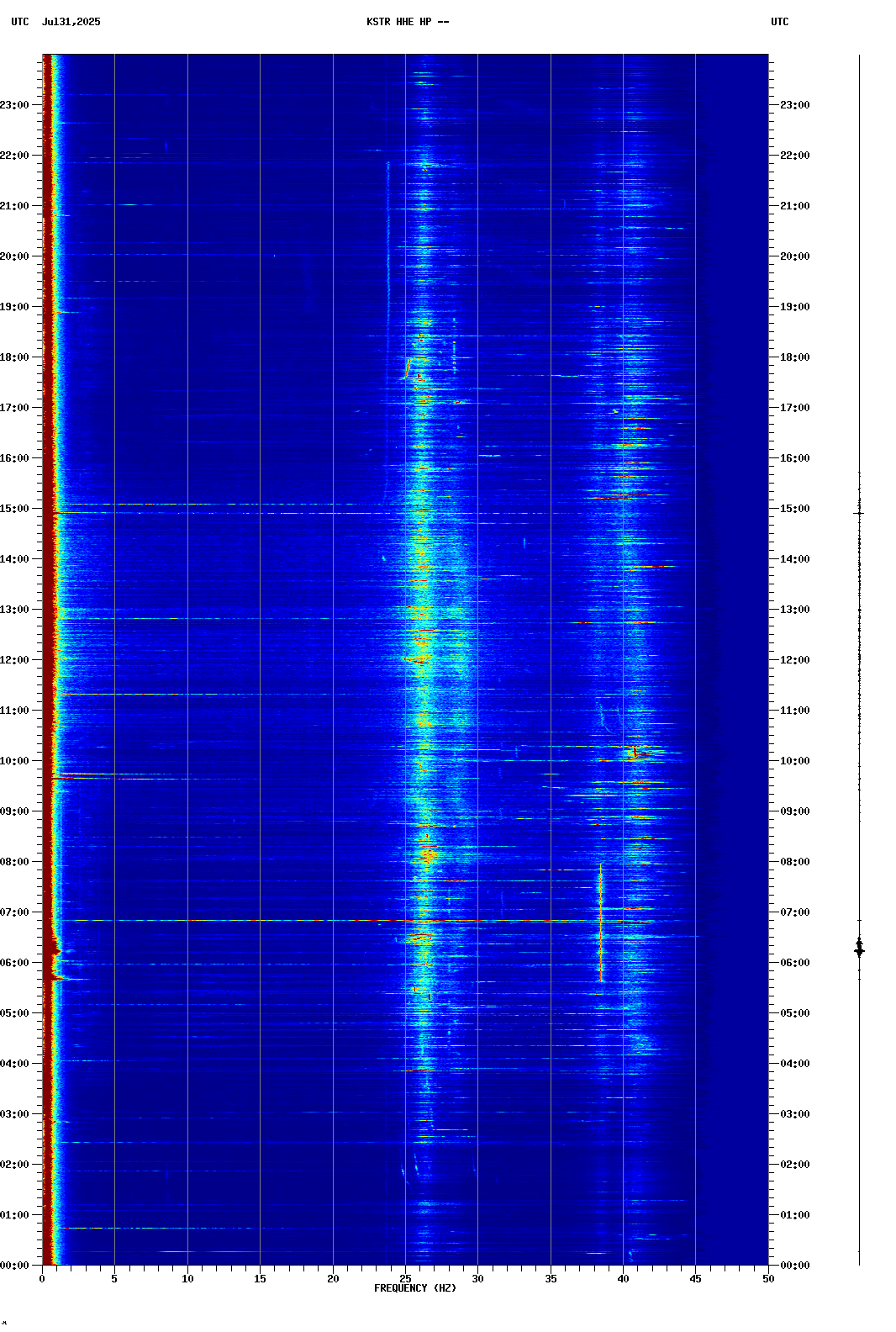
Task: Click the 08:00 label on the left time axis
Action: [x=14, y=862]
